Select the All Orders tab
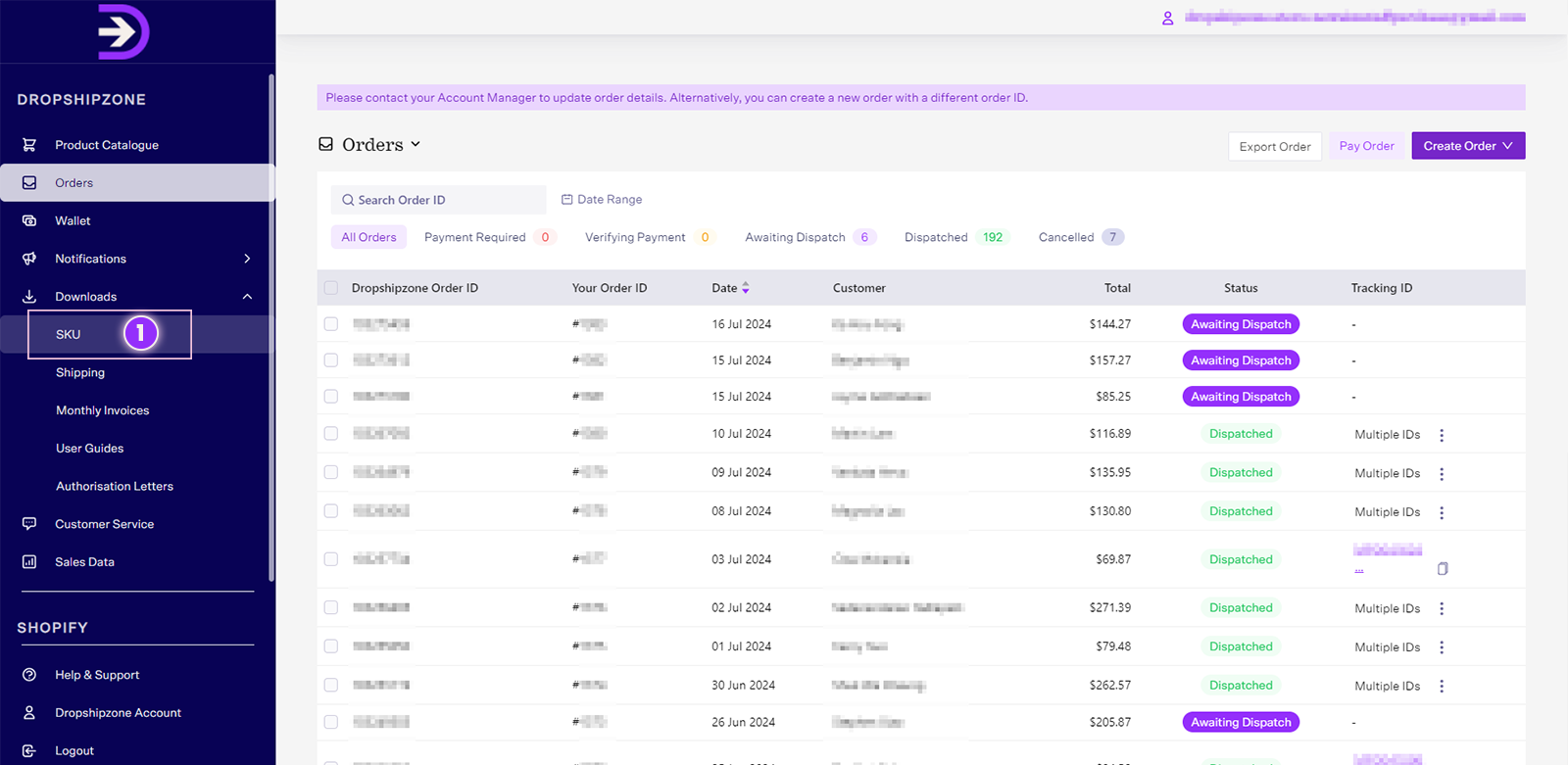1568x765 pixels. point(368,237)
